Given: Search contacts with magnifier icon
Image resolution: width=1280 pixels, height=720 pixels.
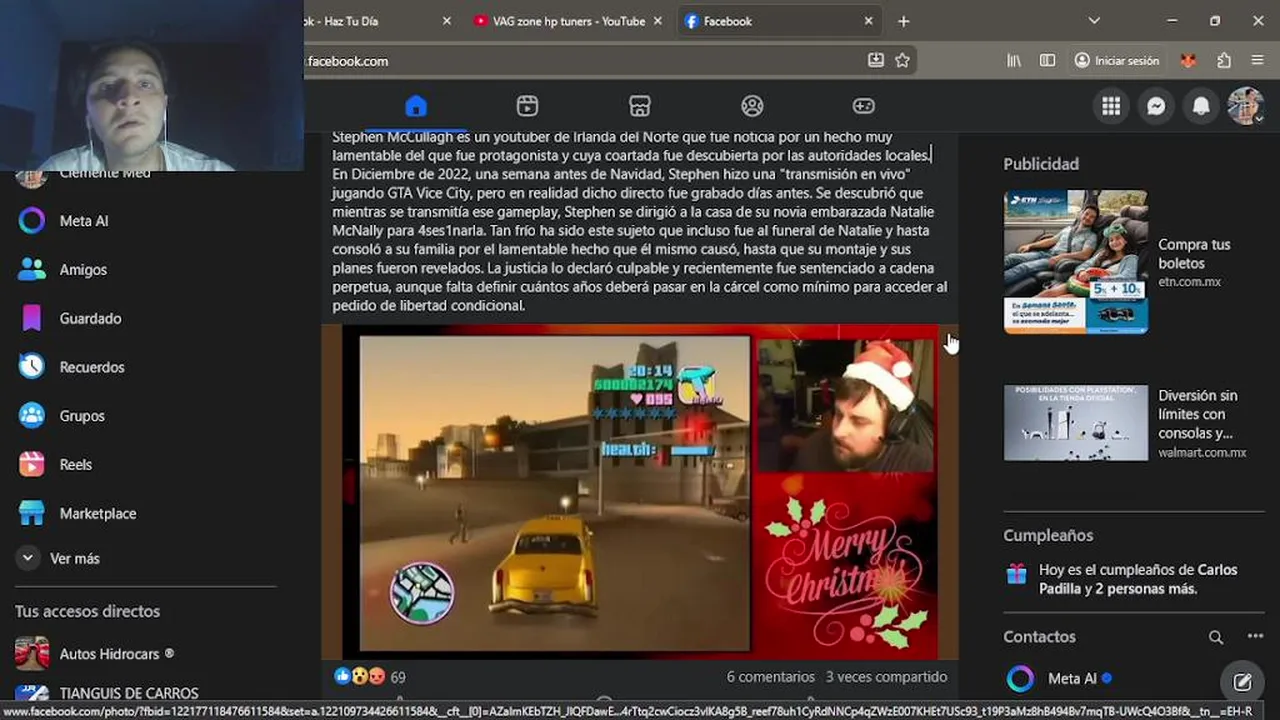Looking at the screenshot, I should [1216, 637].
